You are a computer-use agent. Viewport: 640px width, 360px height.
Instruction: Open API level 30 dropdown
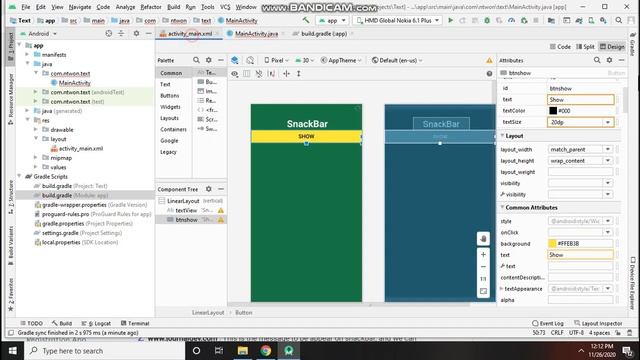point(304,60)
